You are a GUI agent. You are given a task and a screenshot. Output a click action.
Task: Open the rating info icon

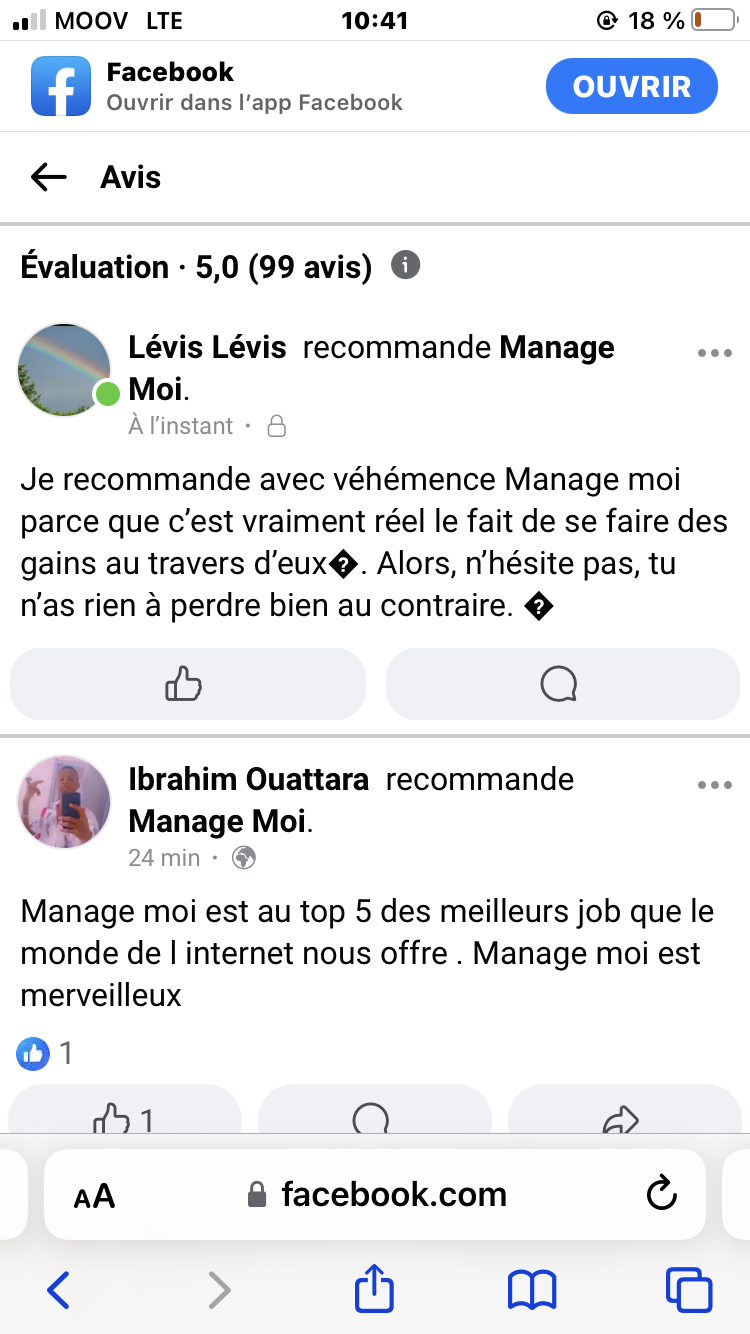405,266
